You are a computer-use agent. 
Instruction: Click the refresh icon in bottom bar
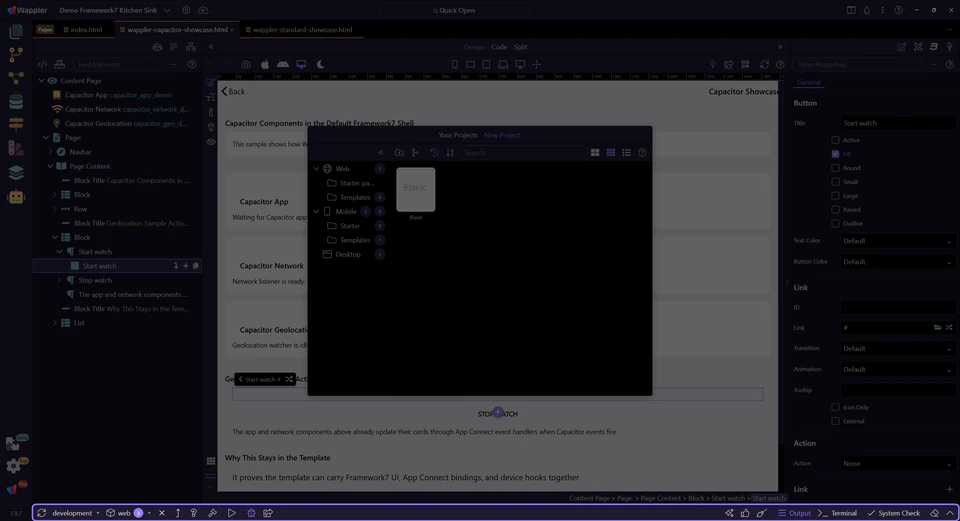(x=42, y=513)
